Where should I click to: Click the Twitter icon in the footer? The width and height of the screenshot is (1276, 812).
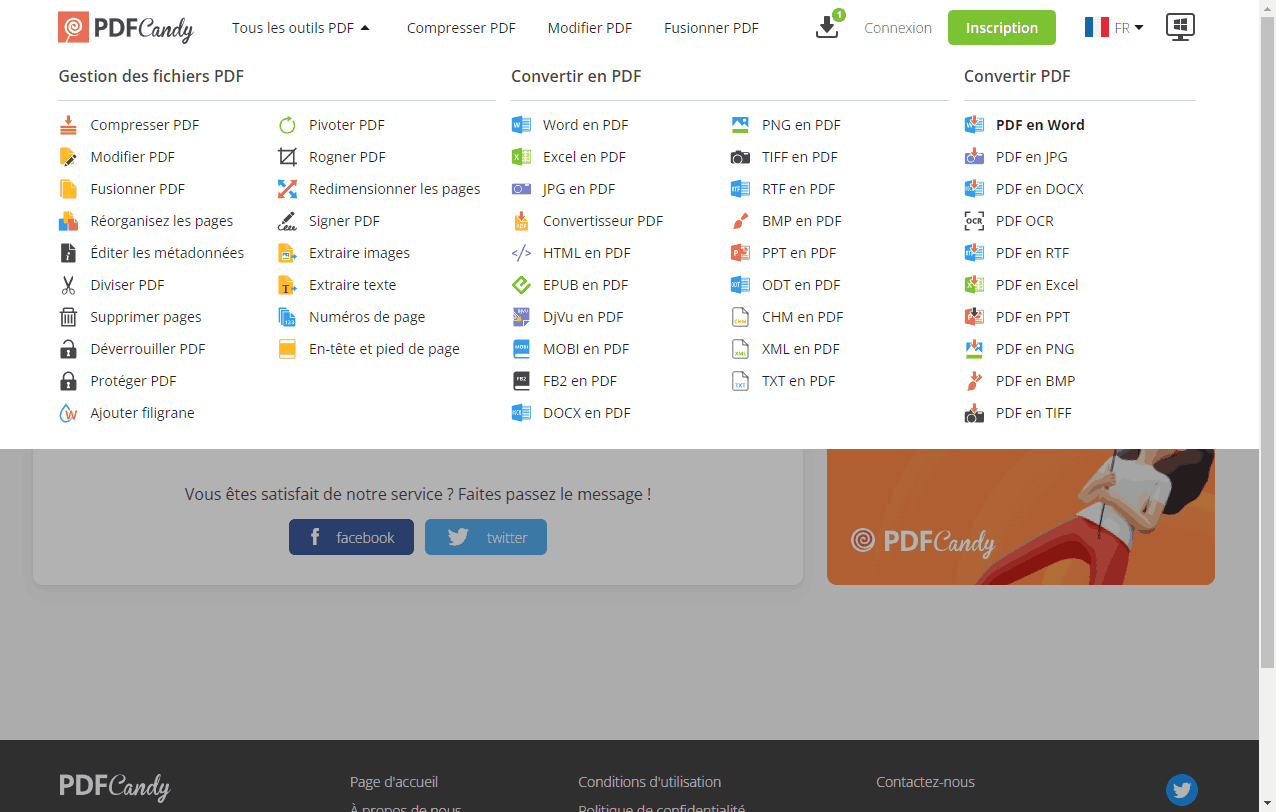point(1182,790)
